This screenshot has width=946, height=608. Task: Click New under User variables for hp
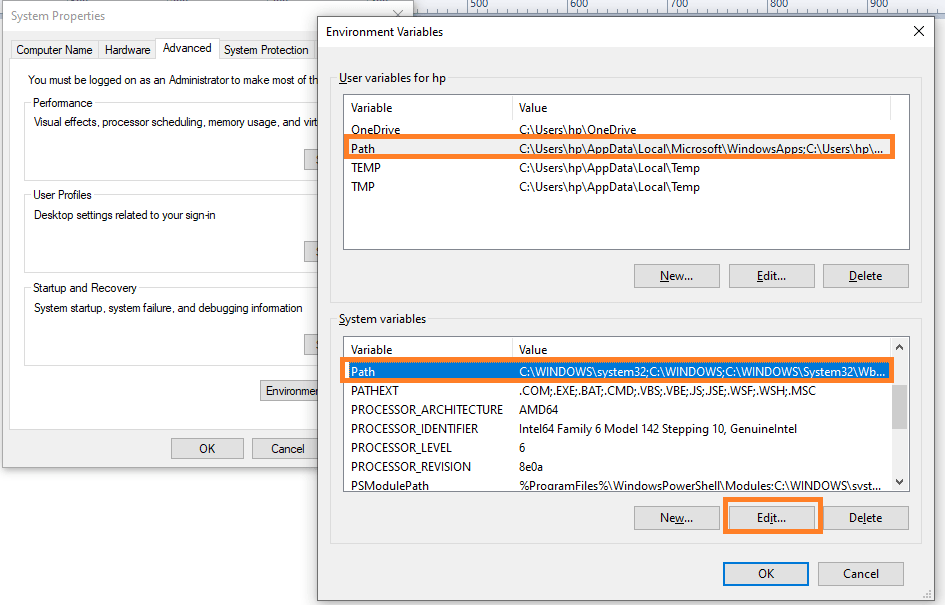click(x=676, y=276)
